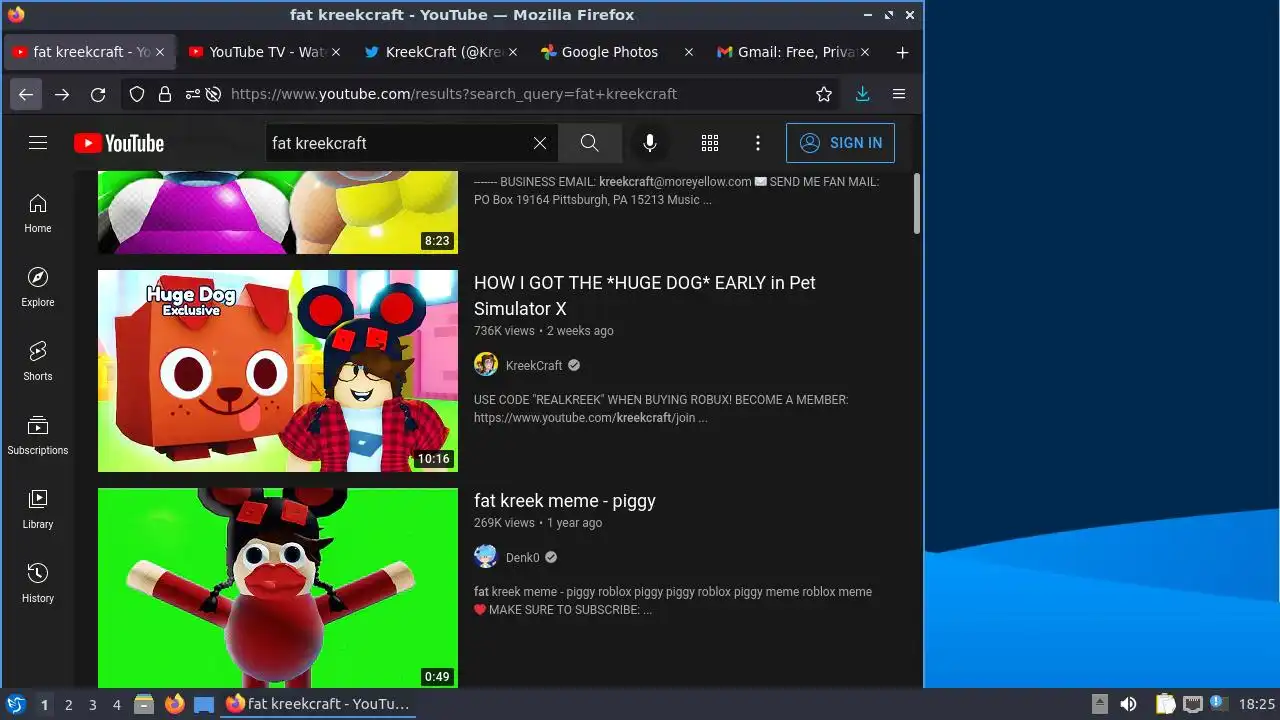The width and height of the screenshot is (1280, 720).
Task: Open YouTube settings three-dot menu
Action: [x=758, y=143]
